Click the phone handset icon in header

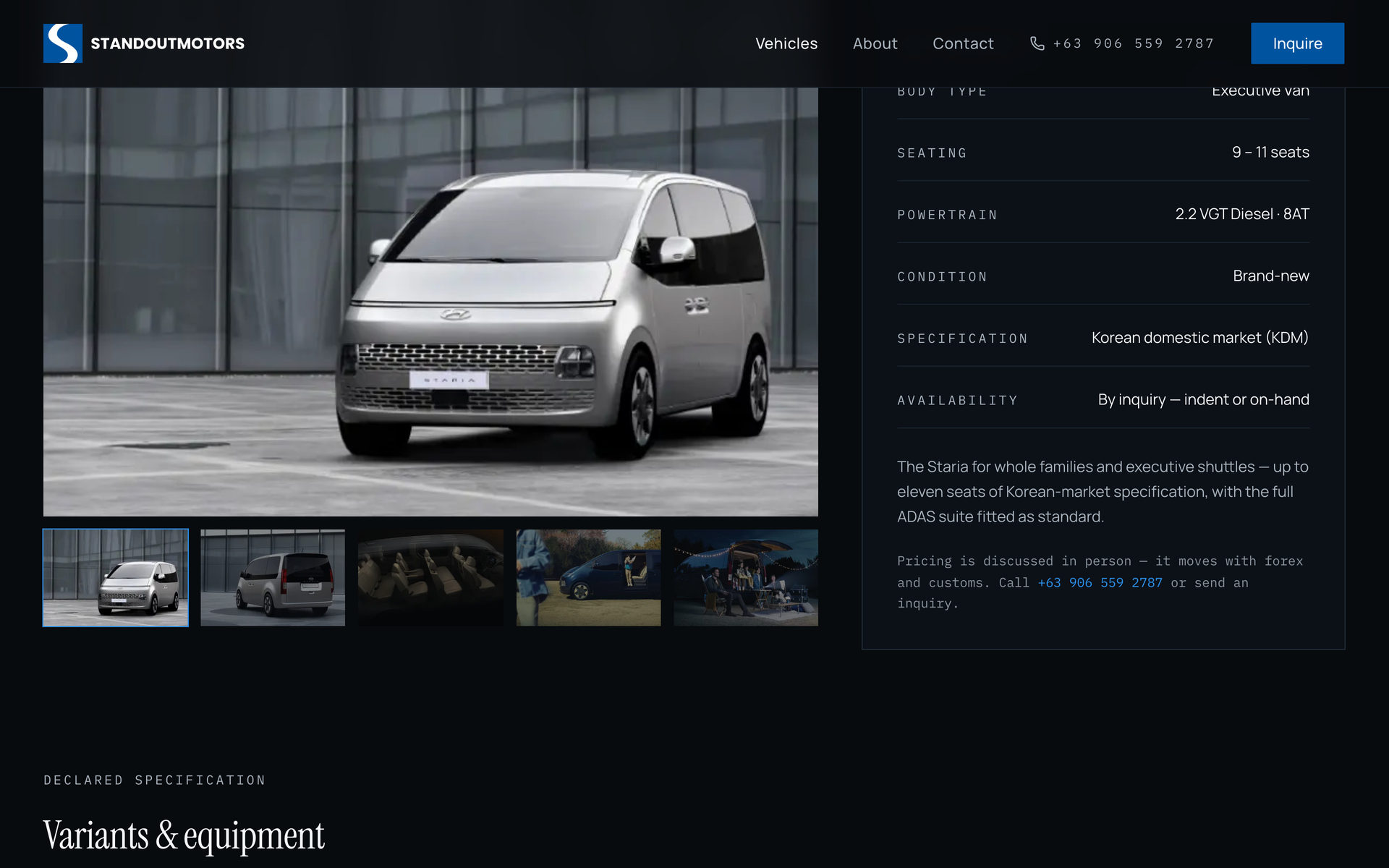tap(1037, 43)
